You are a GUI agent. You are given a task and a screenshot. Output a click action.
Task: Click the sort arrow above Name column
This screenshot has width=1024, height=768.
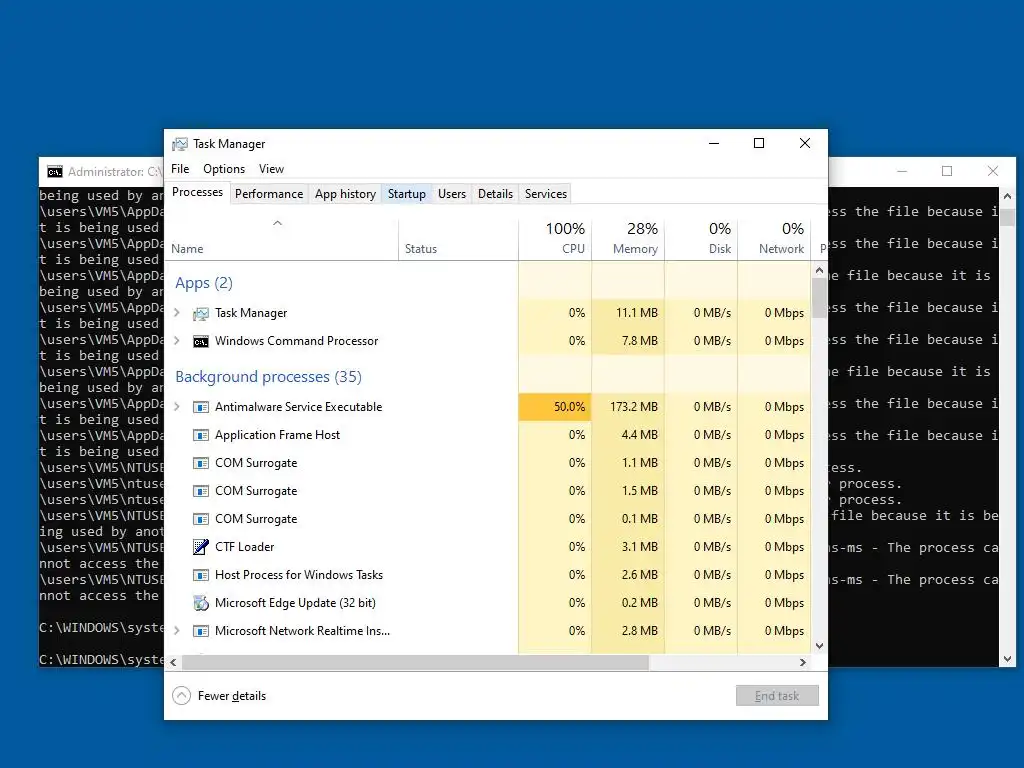pos(278,223)
